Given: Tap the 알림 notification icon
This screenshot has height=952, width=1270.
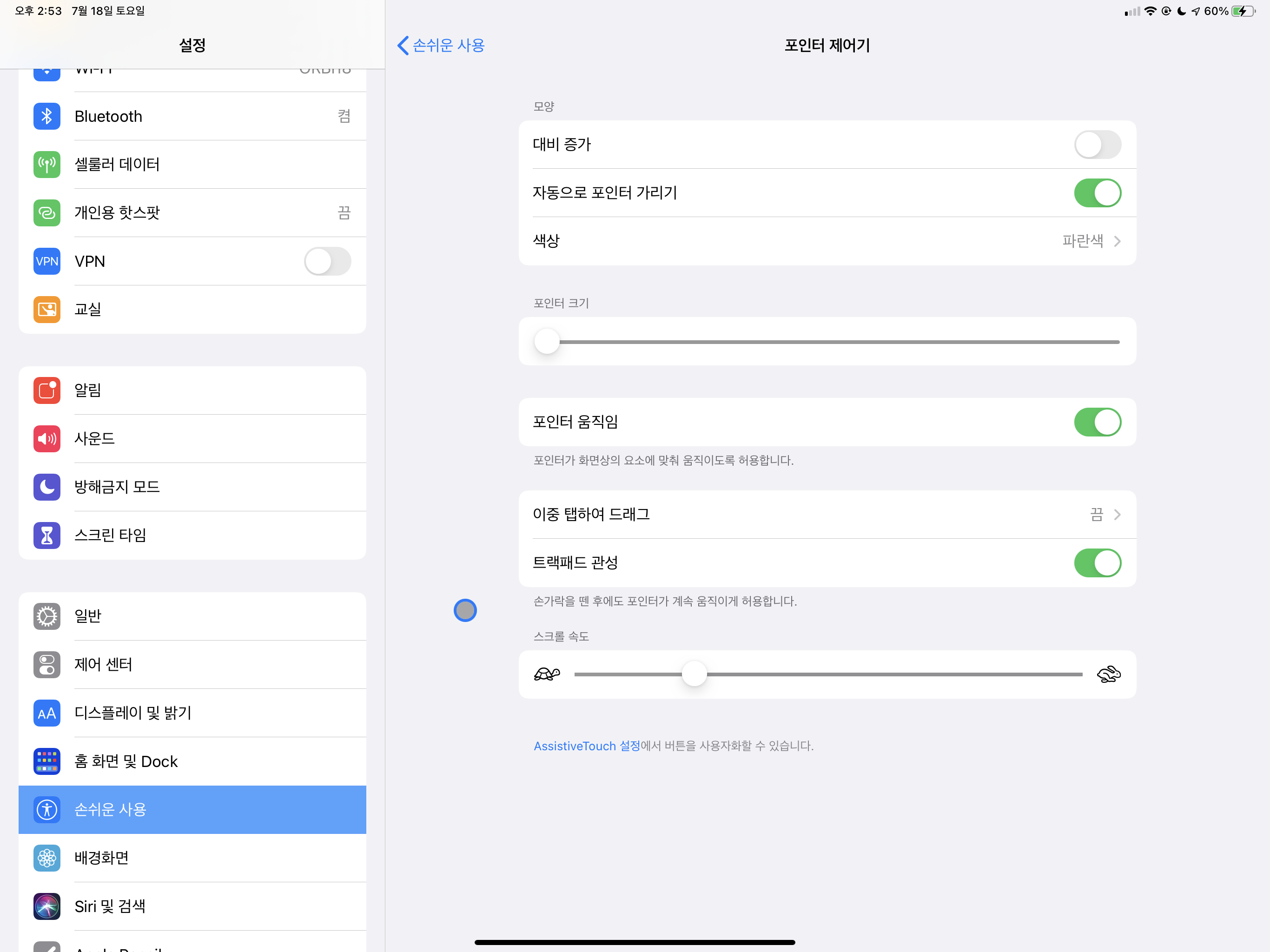Looking at the screenshot, I should click(x=47, y=390).
